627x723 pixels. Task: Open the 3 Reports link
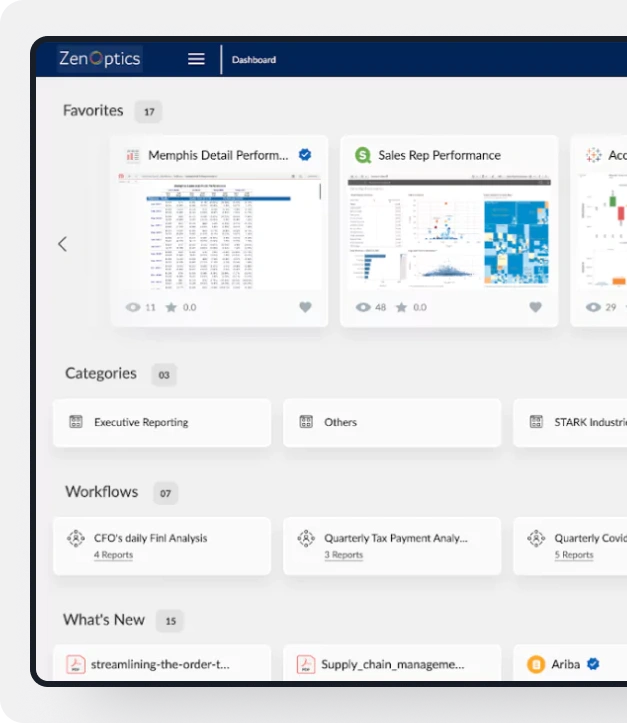point(343,555)
